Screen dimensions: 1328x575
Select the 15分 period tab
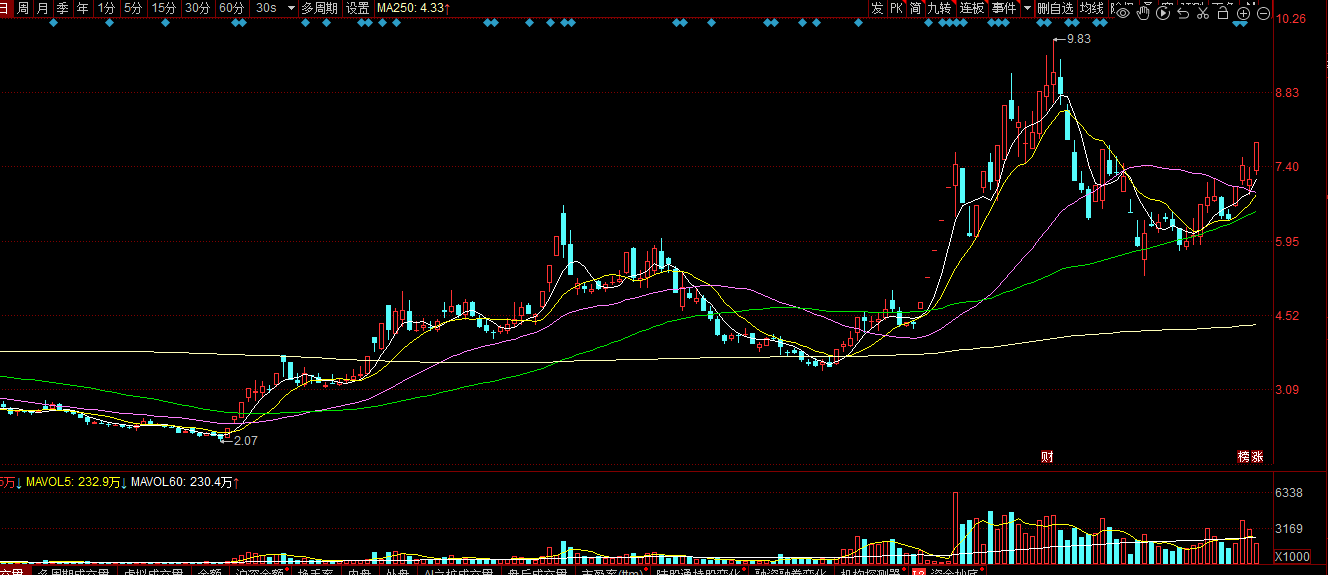(x=164, y=8)
